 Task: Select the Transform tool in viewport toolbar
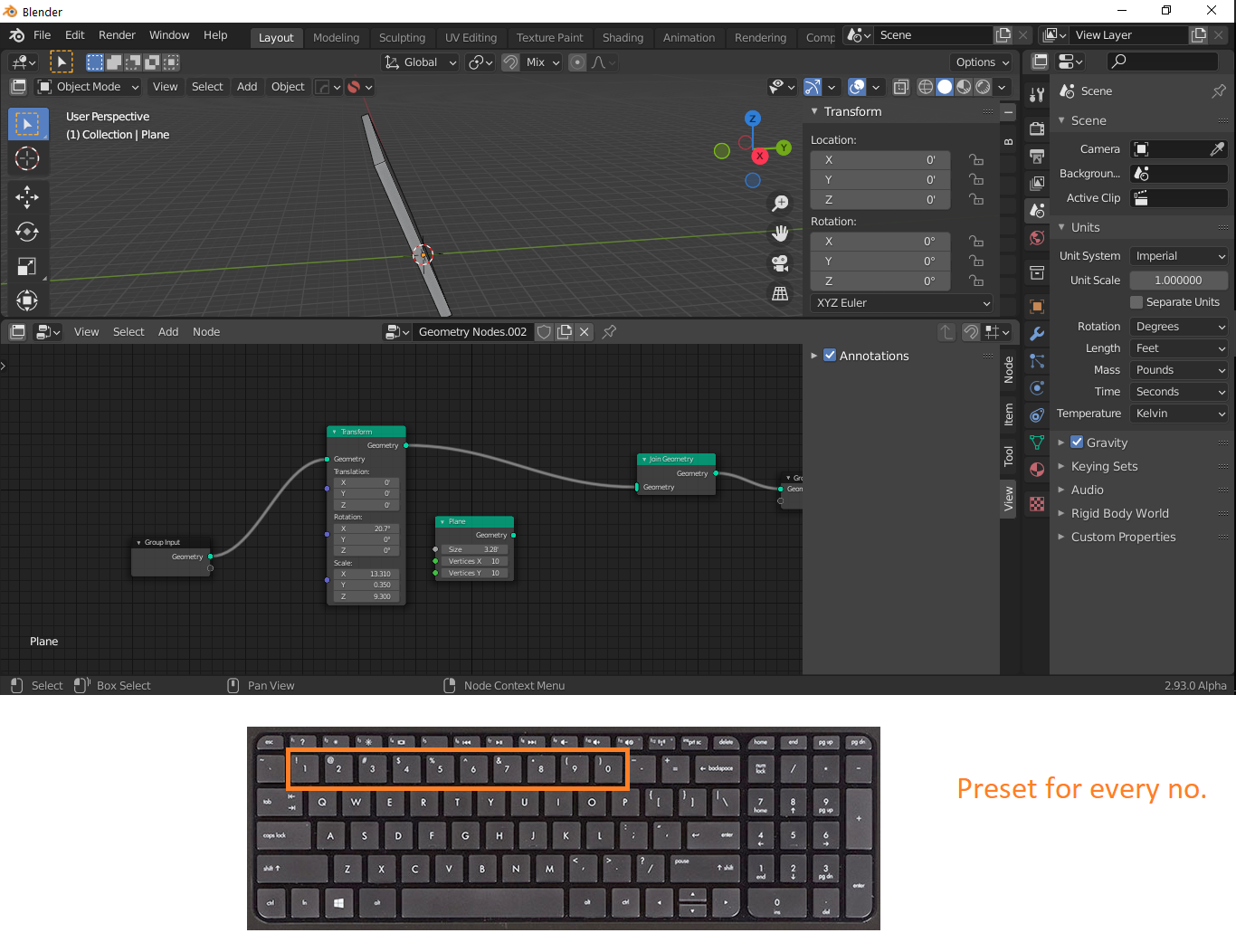point(27,300)
